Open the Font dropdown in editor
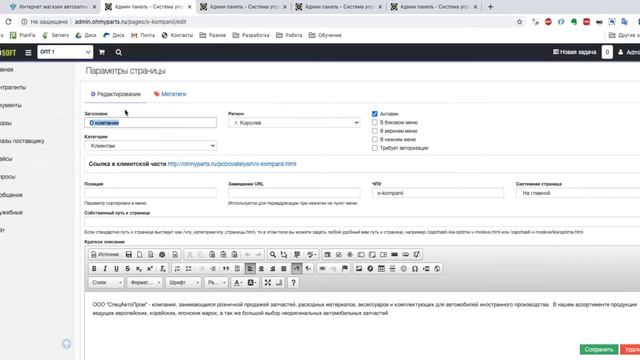 [183, 282]
